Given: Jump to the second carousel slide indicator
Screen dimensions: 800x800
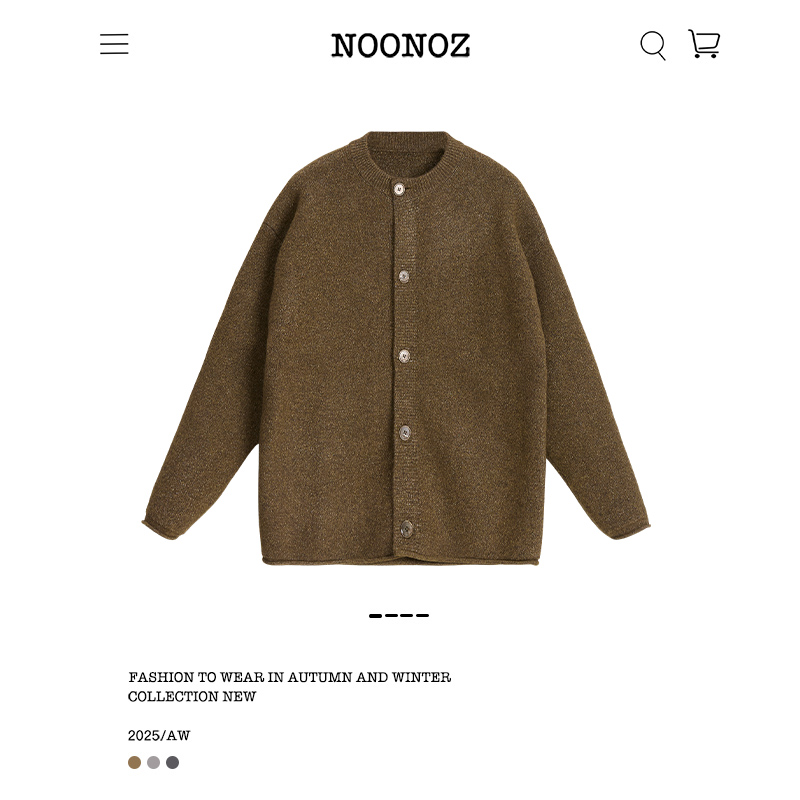Looking at the screenshot, I should (392, 616).
